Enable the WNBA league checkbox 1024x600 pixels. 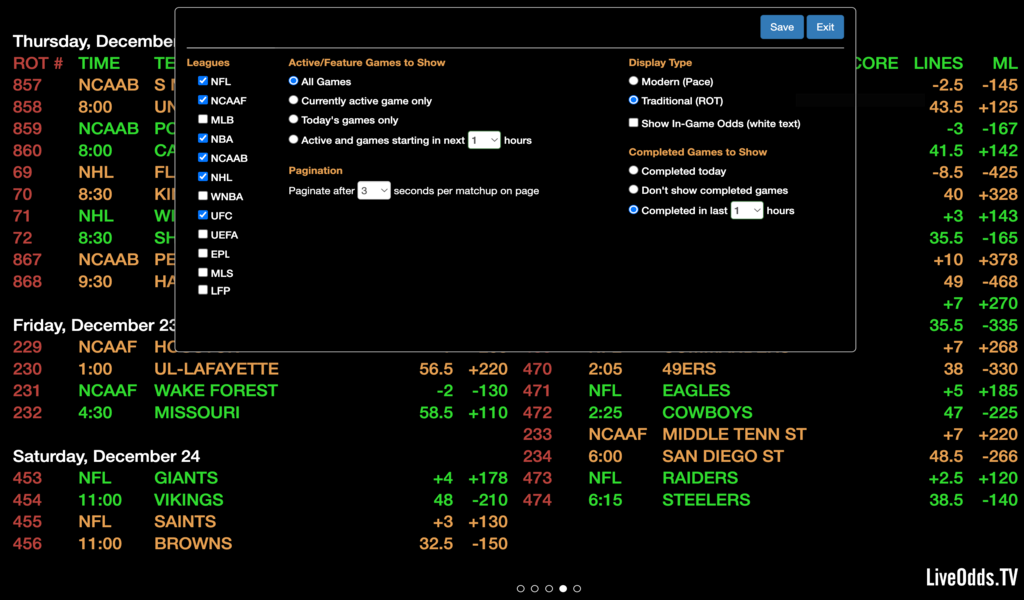coord(203,196)
